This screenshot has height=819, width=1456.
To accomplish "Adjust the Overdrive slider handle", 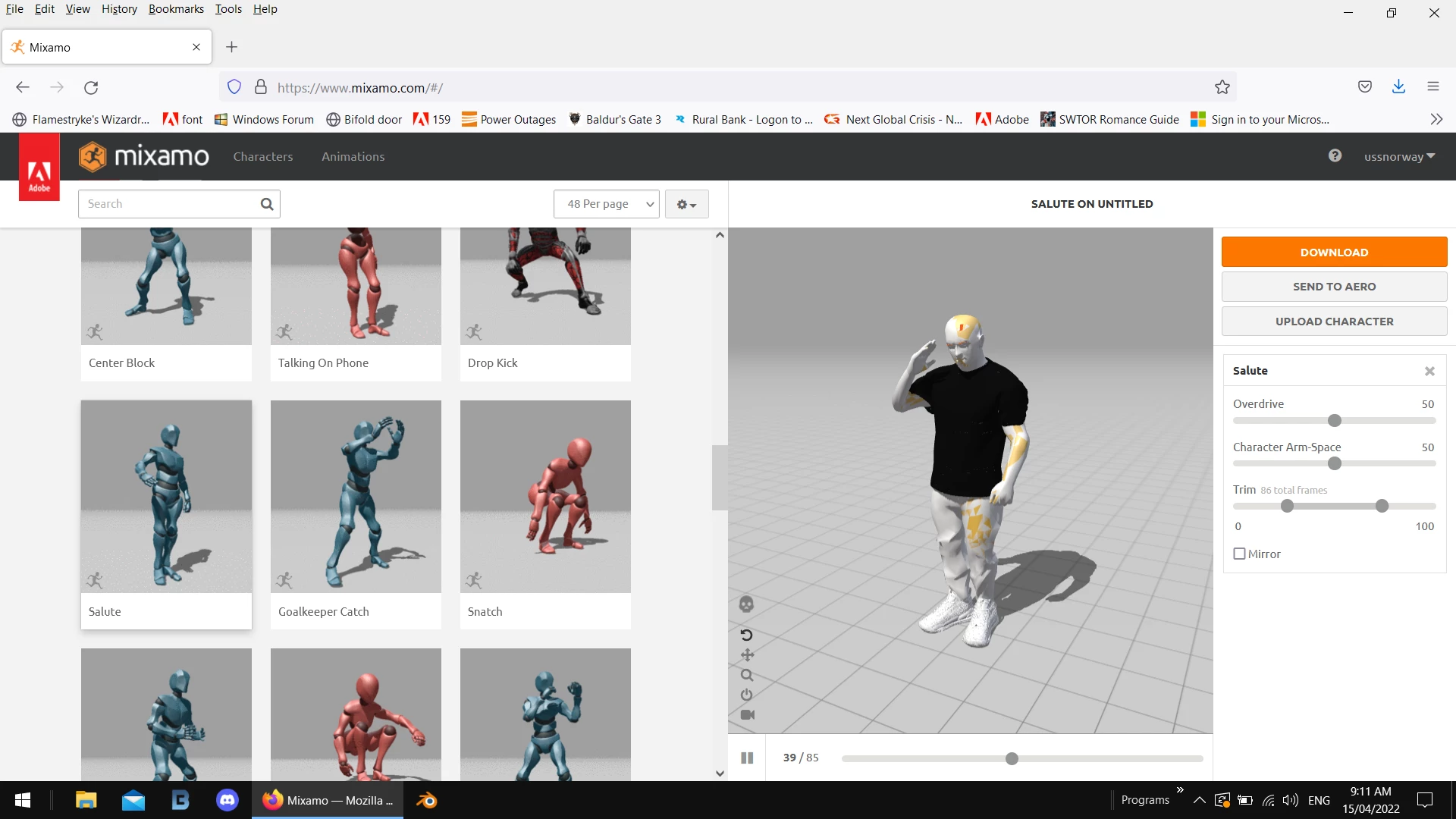I will (1335, 420).
